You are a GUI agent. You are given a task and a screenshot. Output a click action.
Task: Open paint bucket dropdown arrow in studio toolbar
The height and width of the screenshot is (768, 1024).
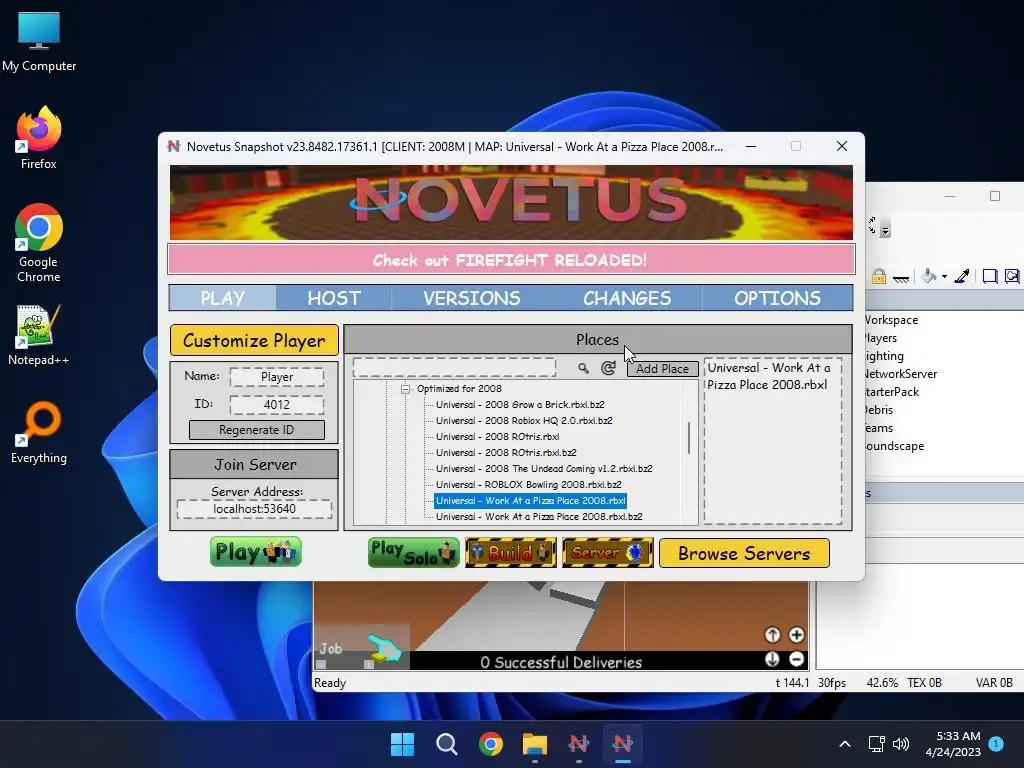(944, 277)
